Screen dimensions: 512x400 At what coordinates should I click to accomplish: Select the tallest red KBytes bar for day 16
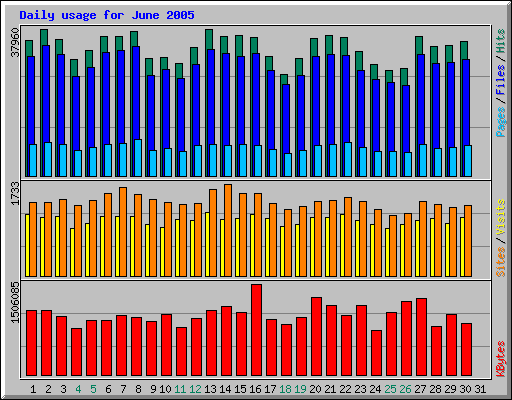256,330
